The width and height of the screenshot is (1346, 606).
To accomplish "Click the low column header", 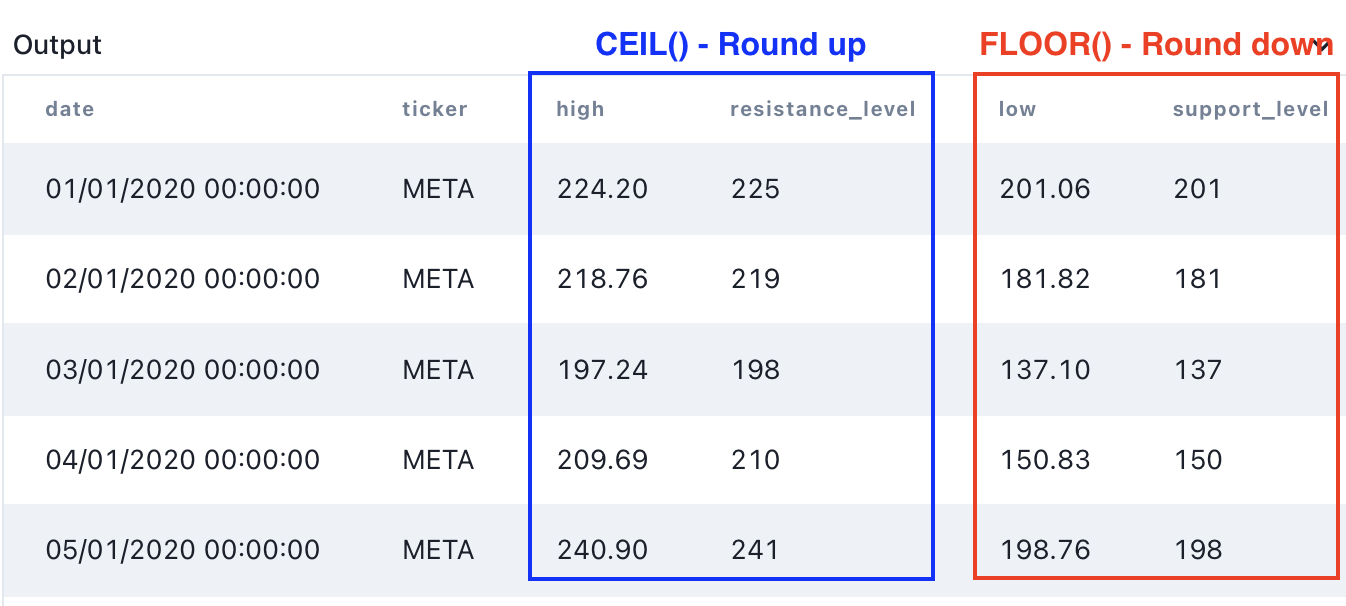I will (1017, 109).
